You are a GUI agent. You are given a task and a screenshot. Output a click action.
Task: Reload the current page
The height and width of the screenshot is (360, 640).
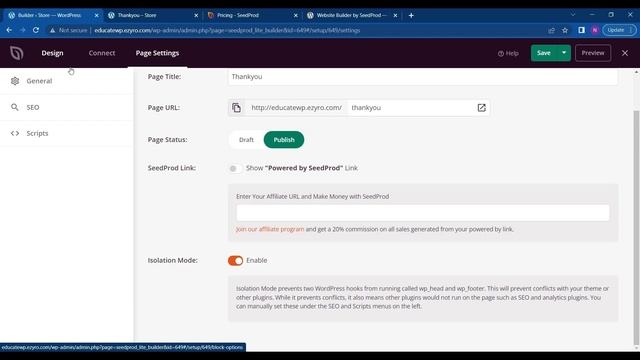click(x=36, y=30)
